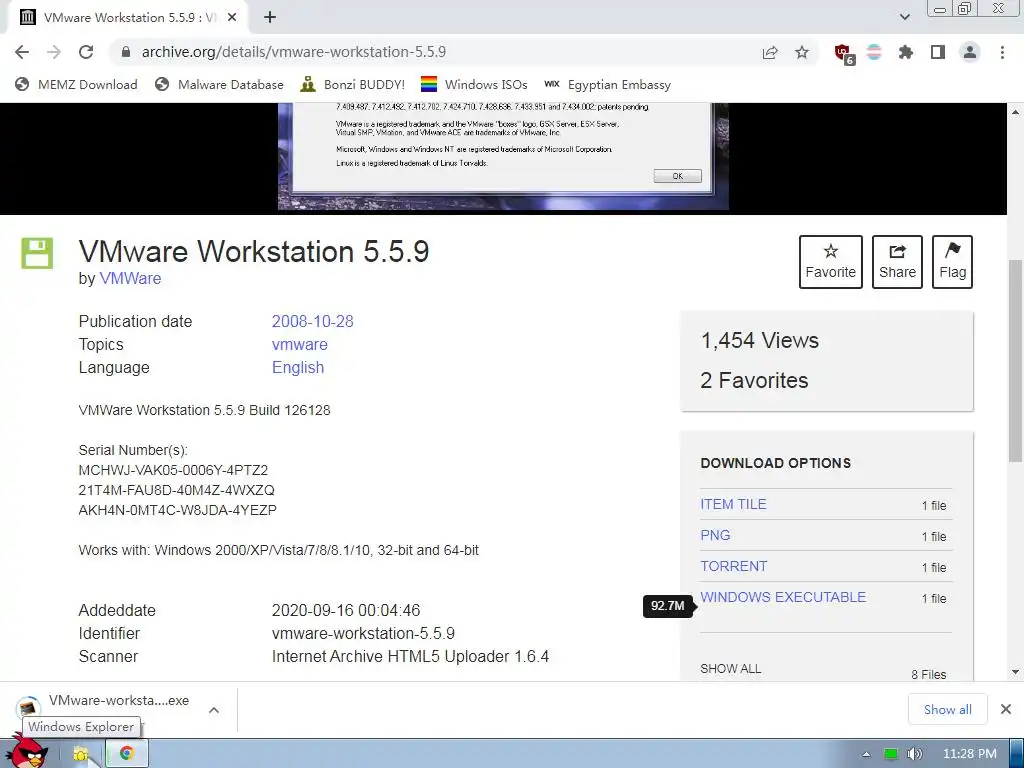
Task: Open the VMWare creator link
Action: (130, 278)
